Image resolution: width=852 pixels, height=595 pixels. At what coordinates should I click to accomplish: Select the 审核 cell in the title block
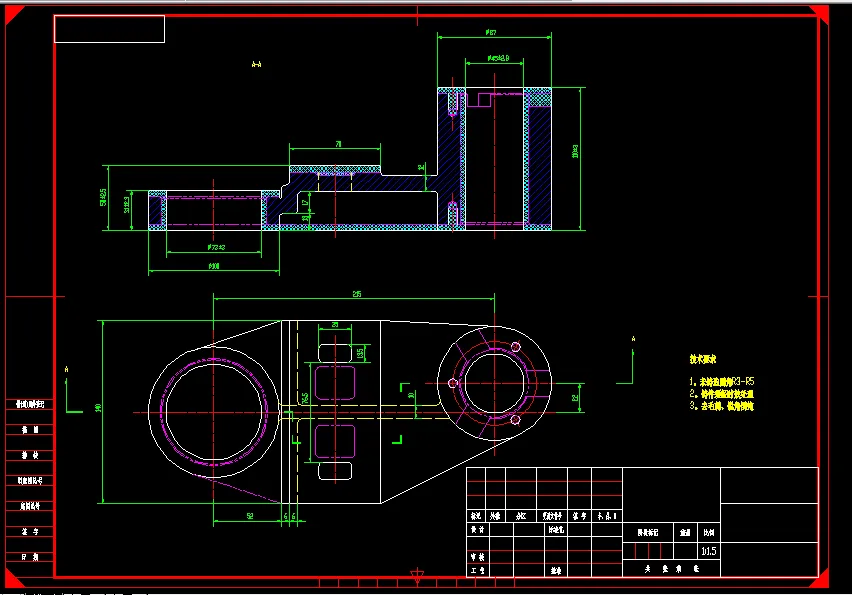pos(478,557)
